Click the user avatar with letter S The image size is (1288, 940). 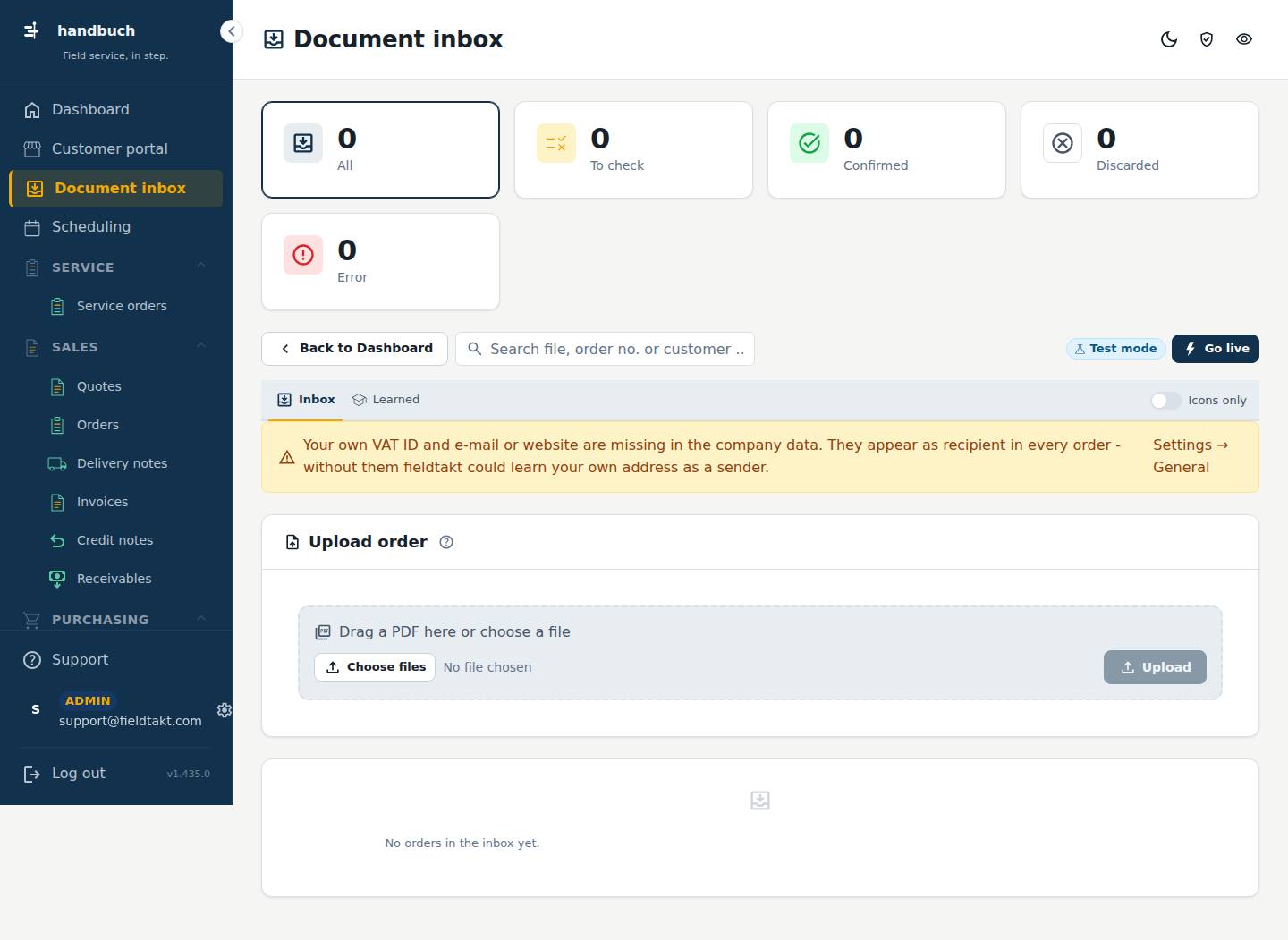pyautogui.click(x=36, y=710)
